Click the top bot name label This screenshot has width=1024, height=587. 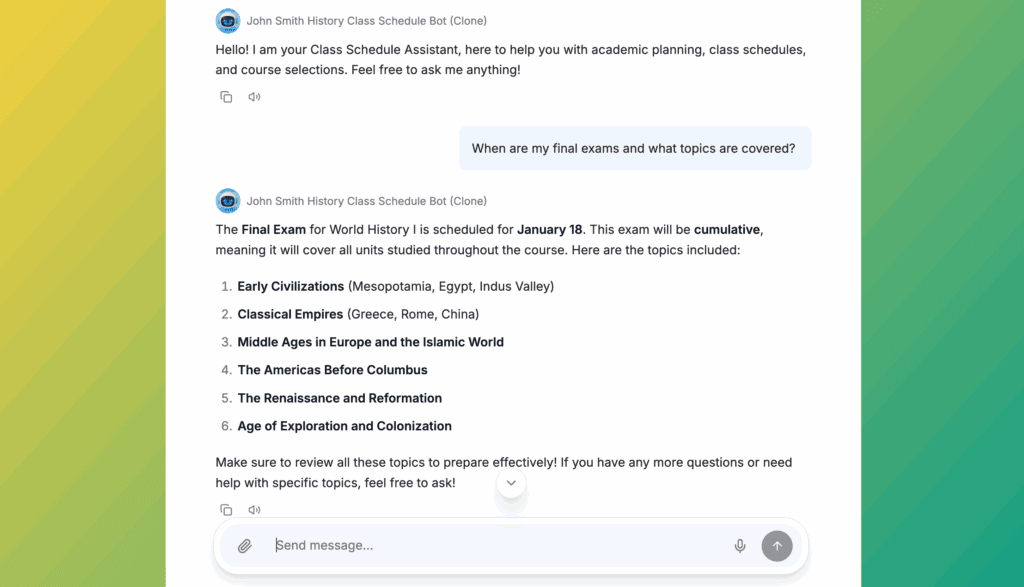(x=366, y=21)
